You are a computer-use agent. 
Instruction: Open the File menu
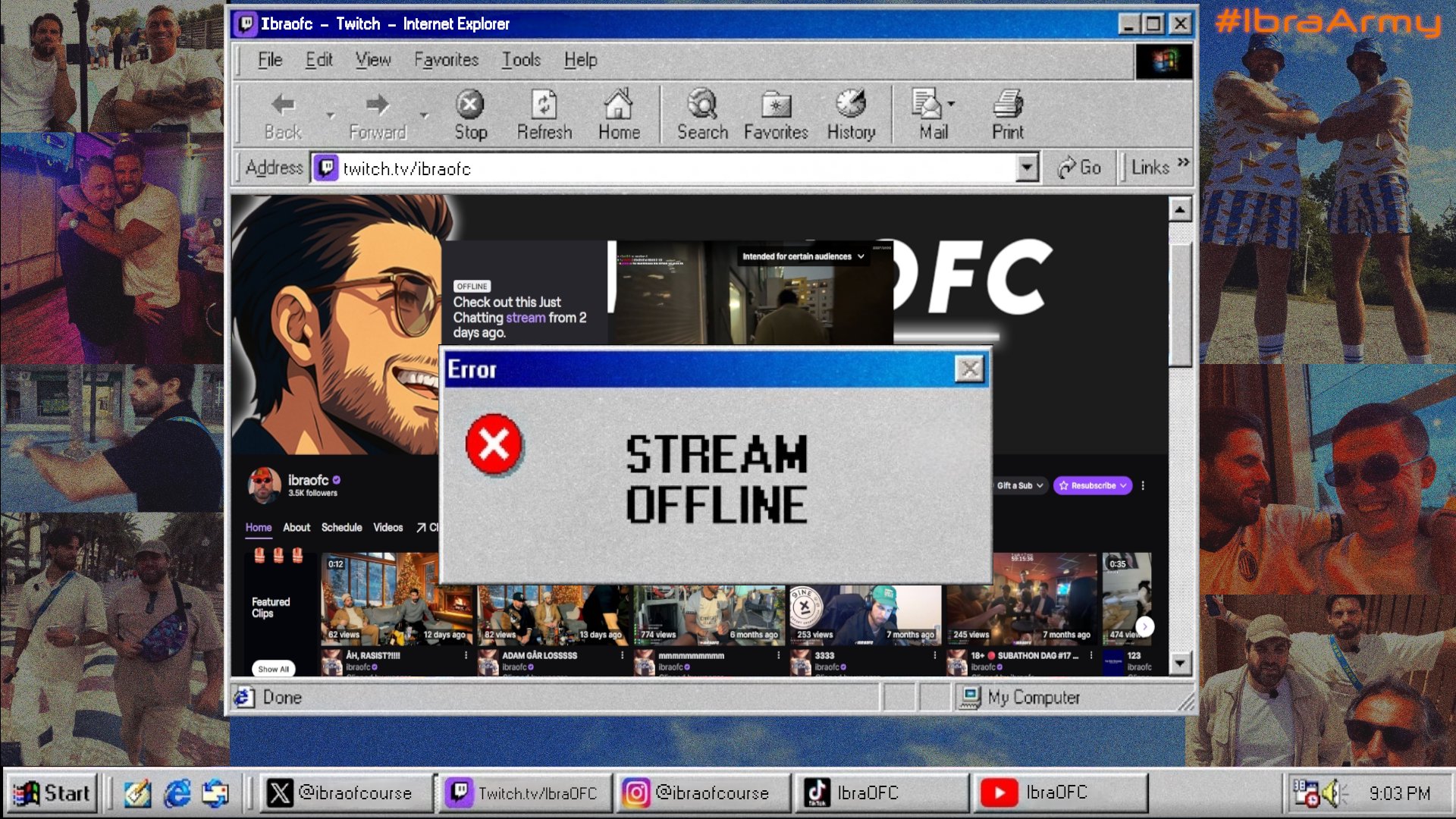coord(269,60)
